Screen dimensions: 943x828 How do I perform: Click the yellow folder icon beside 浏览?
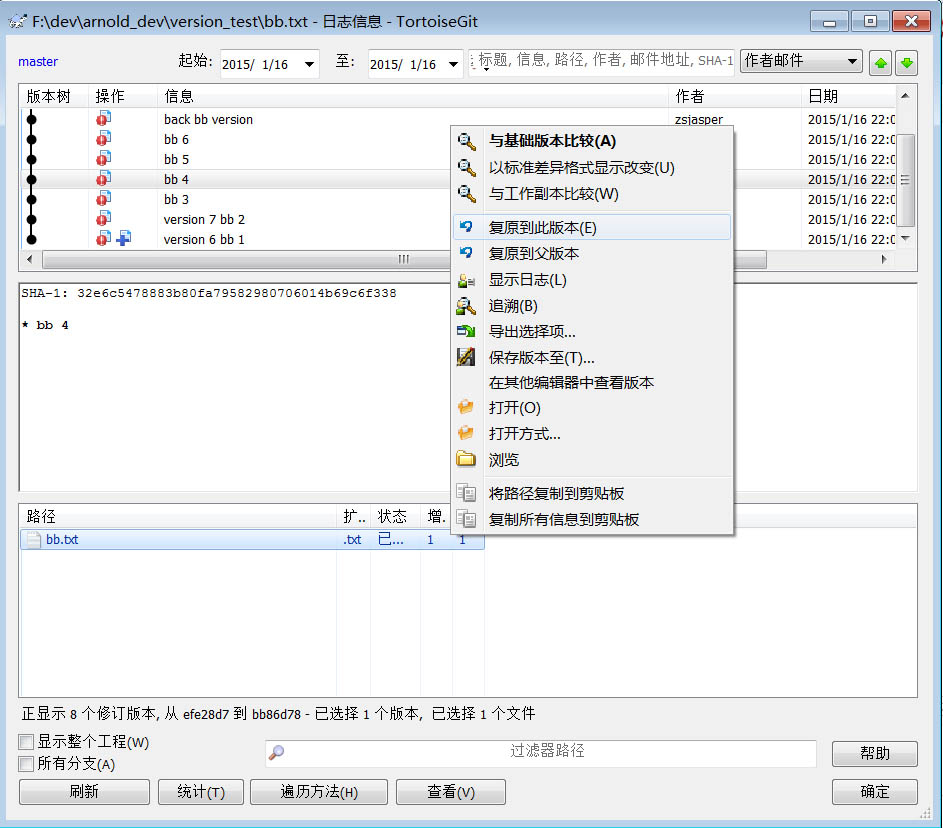click(x=466, y=459)
